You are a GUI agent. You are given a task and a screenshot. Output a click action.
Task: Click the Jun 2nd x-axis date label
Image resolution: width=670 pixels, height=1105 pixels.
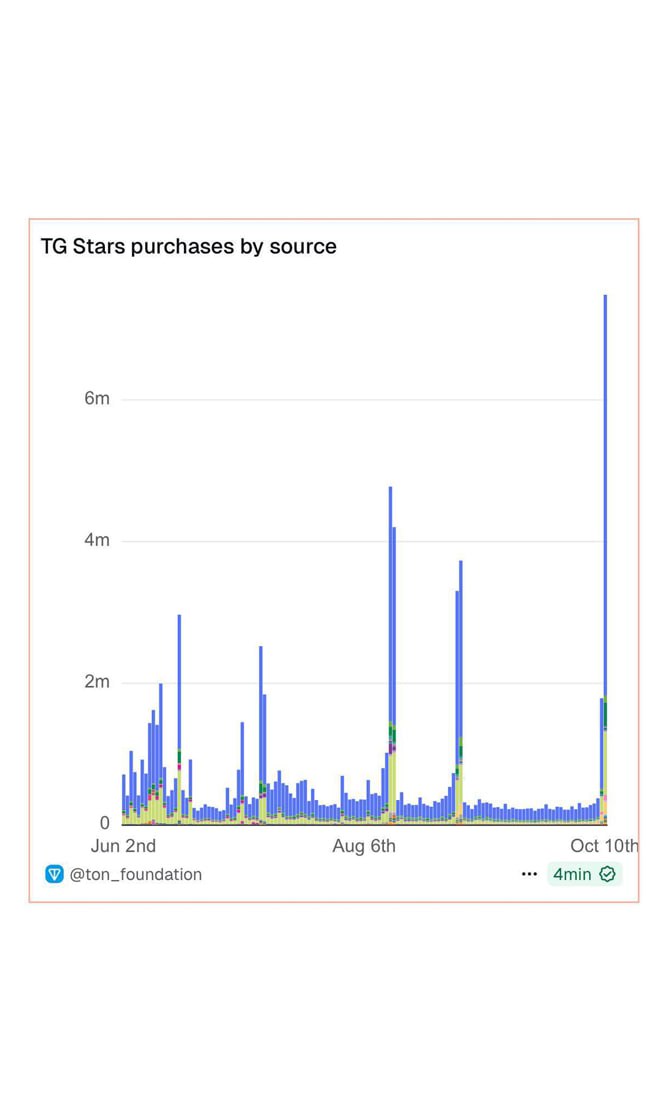(123, 846)
